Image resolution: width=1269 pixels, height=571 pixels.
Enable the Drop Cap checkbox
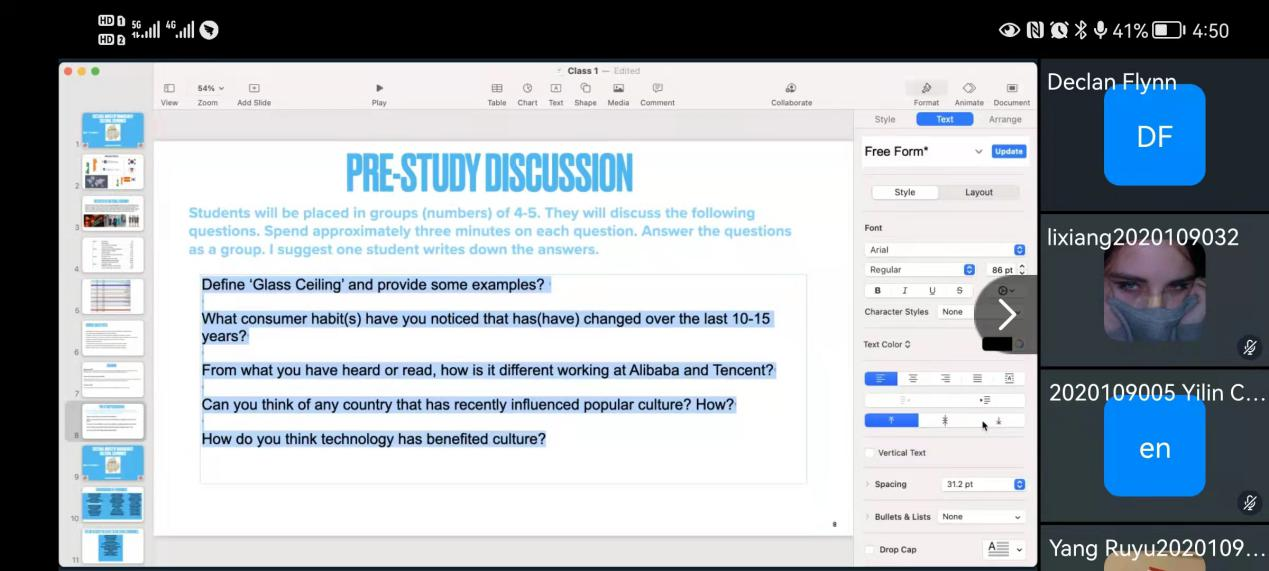point(869,549)
